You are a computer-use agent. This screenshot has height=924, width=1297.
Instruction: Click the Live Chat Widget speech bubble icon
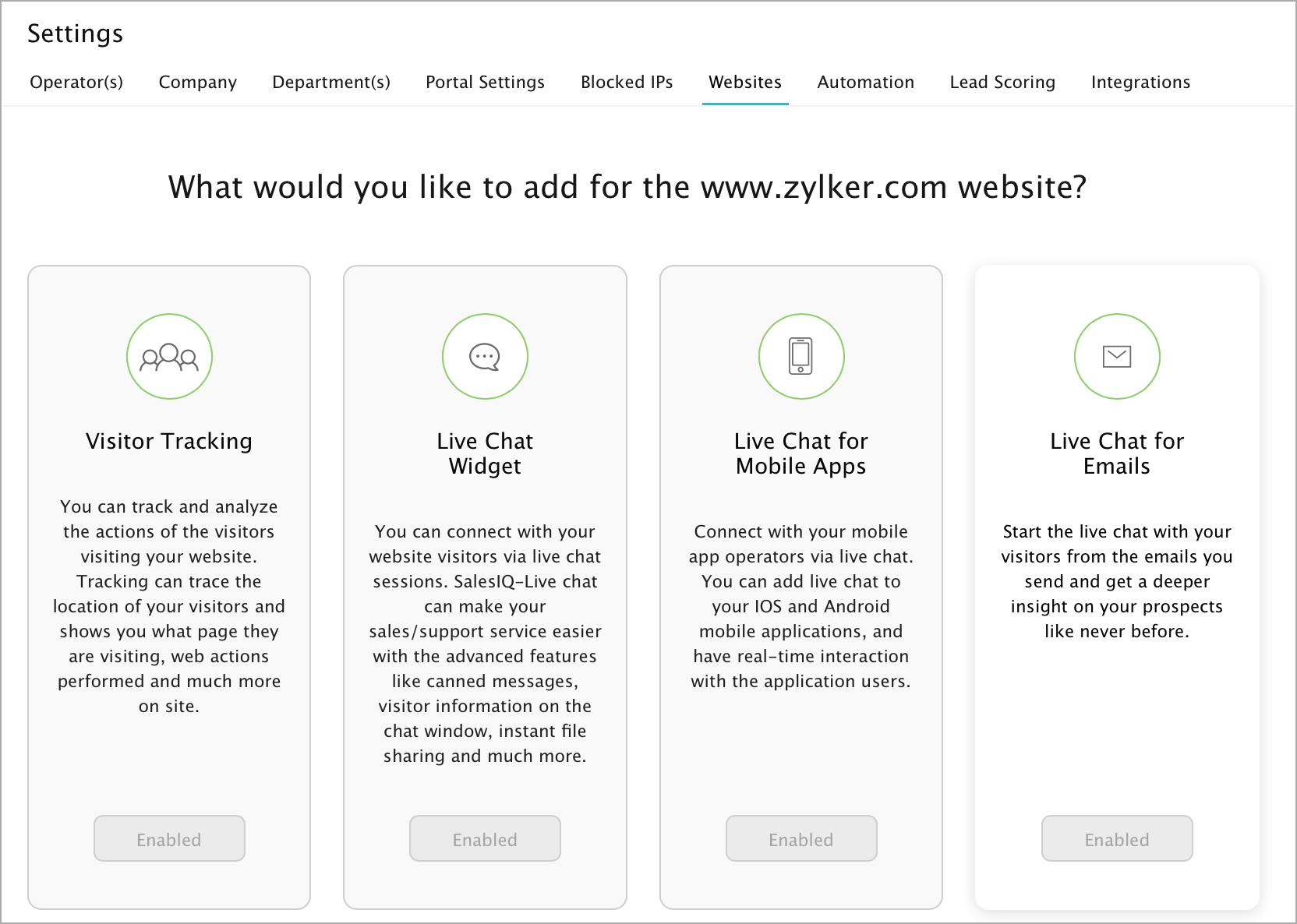[x=485, y=357]
